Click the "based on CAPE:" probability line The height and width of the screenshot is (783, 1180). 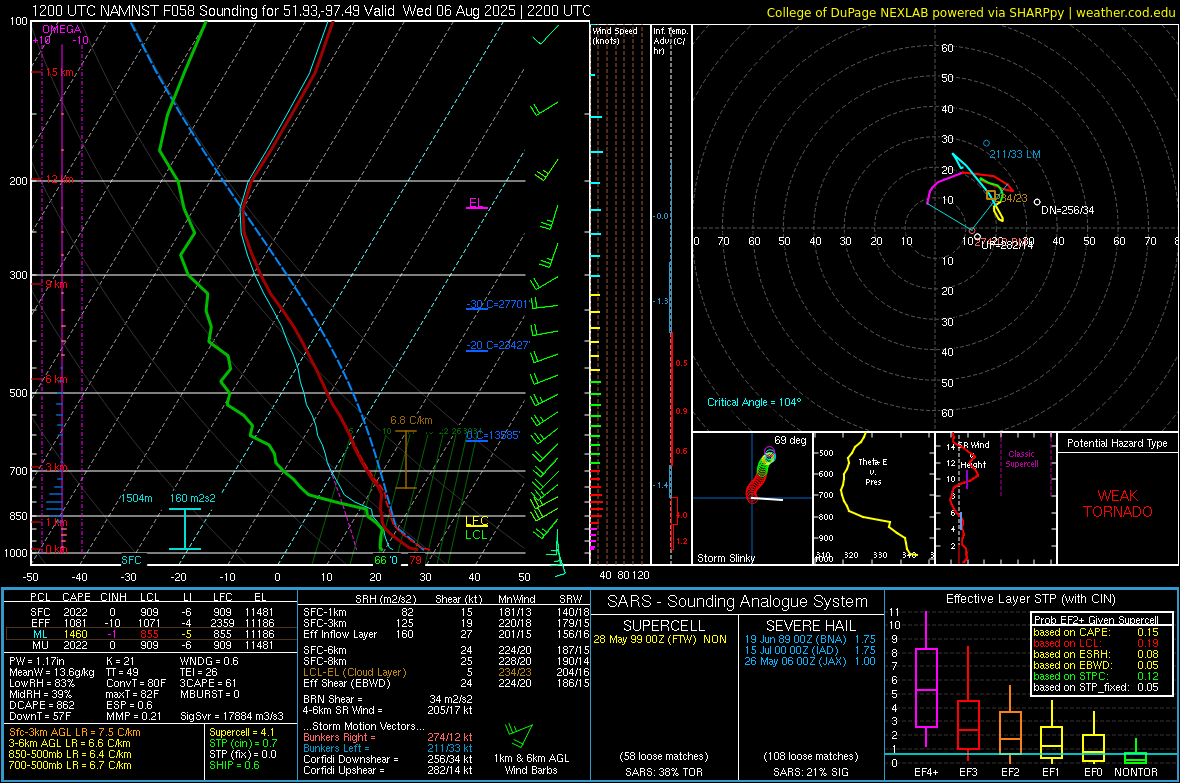point(1096,632)
